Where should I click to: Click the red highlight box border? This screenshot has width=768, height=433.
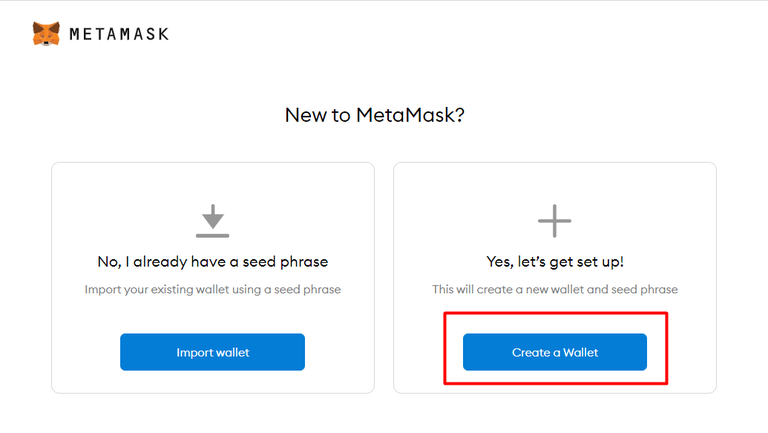[555, 313]
